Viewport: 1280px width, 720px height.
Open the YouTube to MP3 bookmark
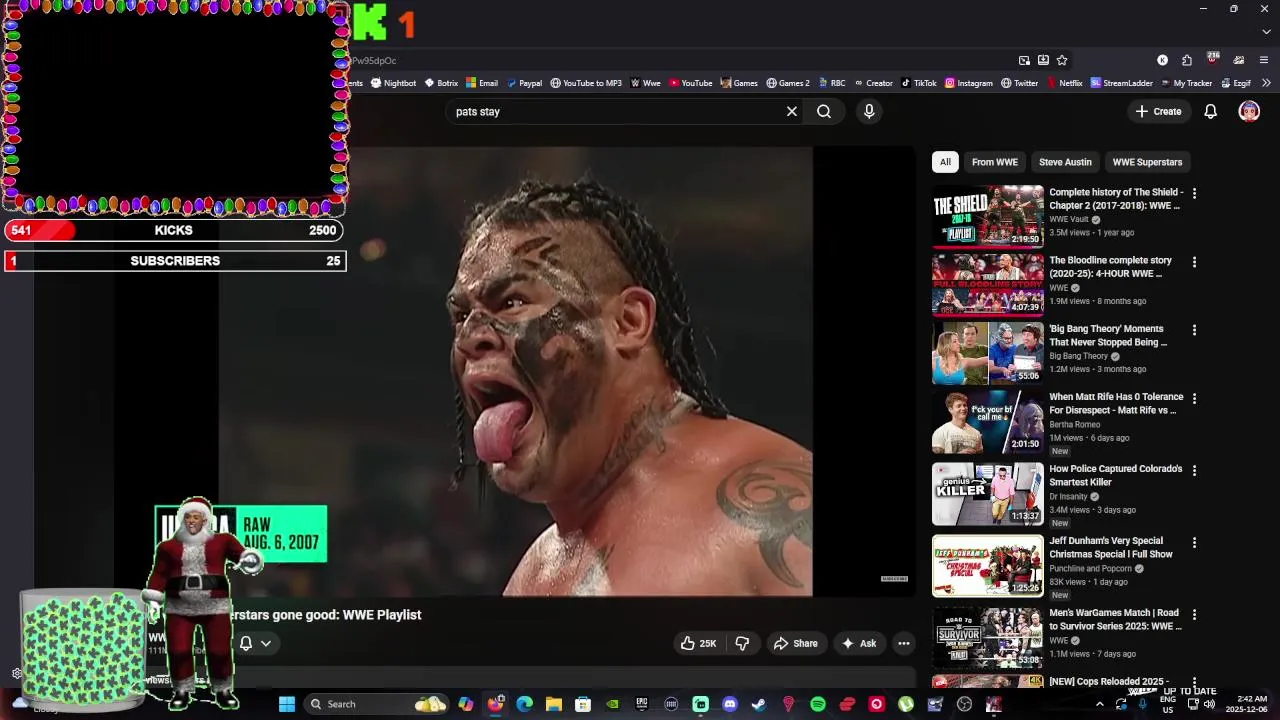tap(586, 83)
